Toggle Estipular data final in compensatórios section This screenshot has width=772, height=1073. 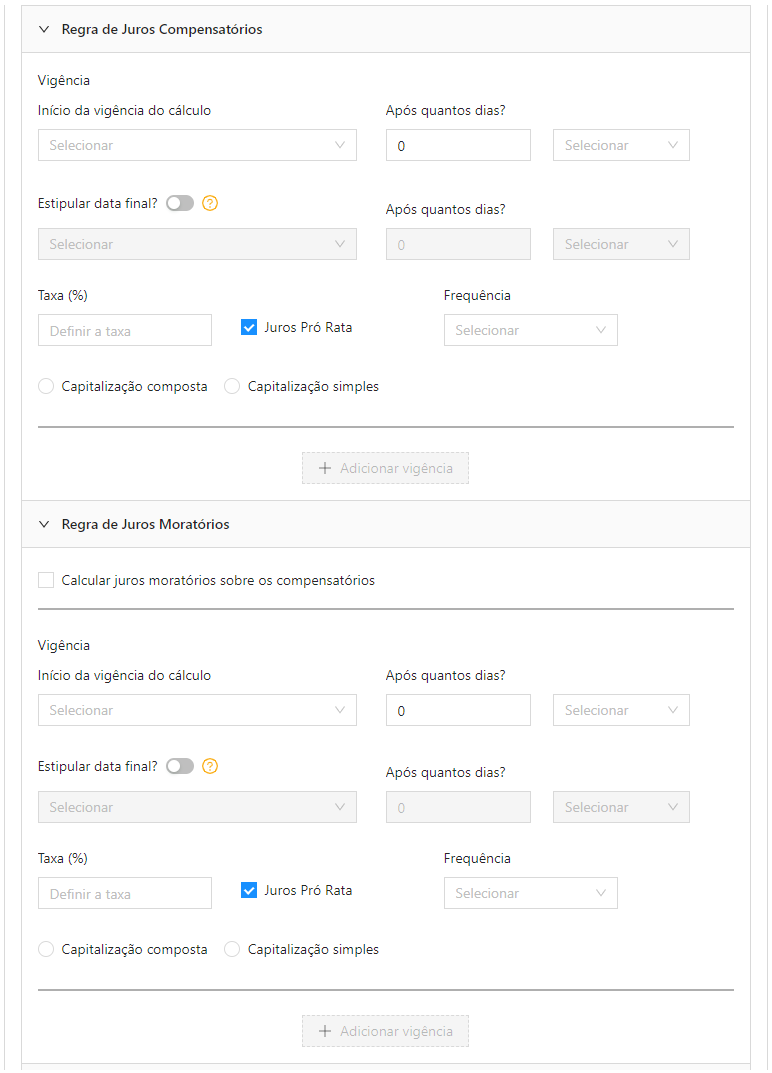tap(180, 203)
